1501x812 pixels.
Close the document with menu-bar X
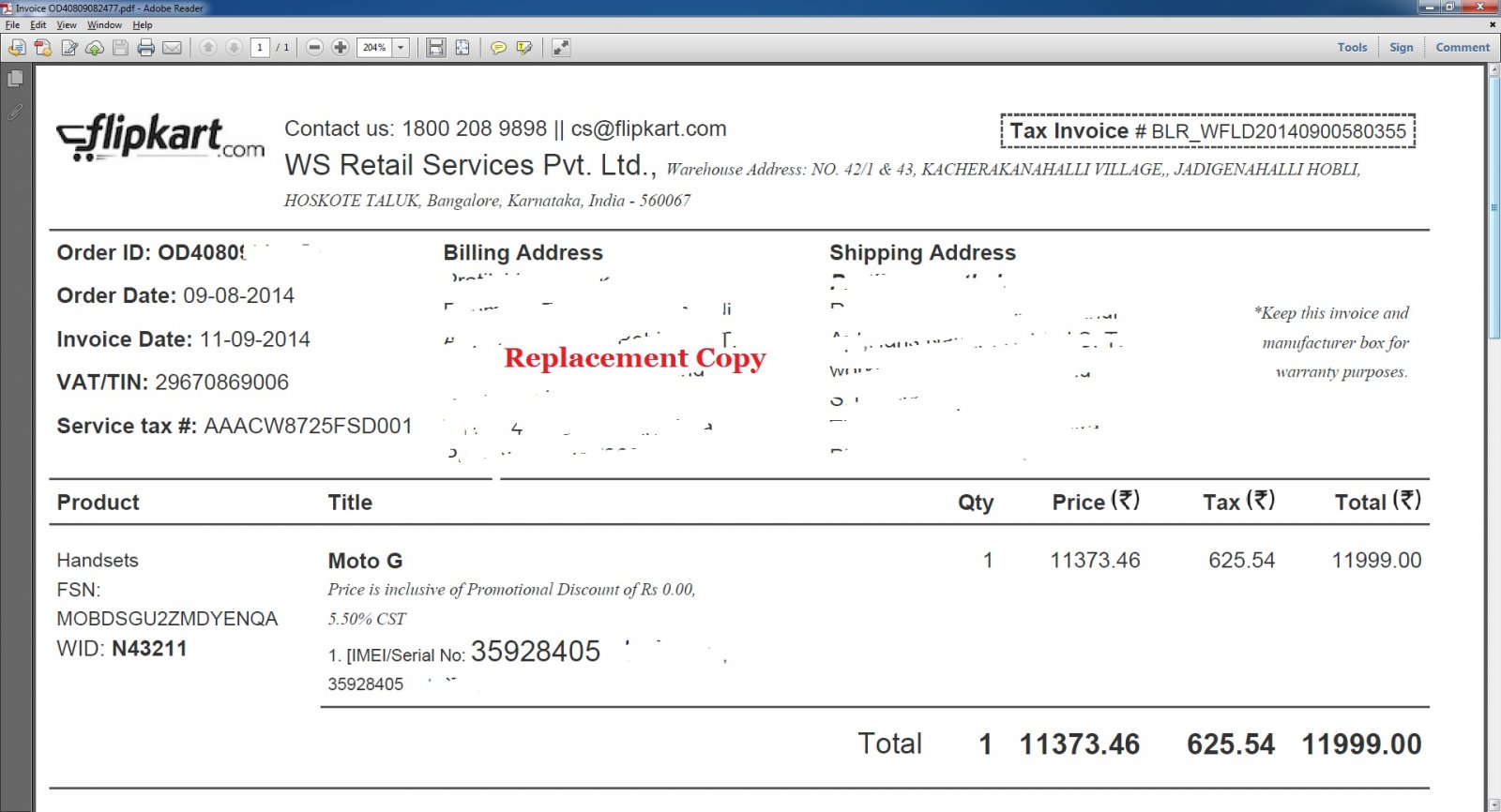[x=1493, y=25]
